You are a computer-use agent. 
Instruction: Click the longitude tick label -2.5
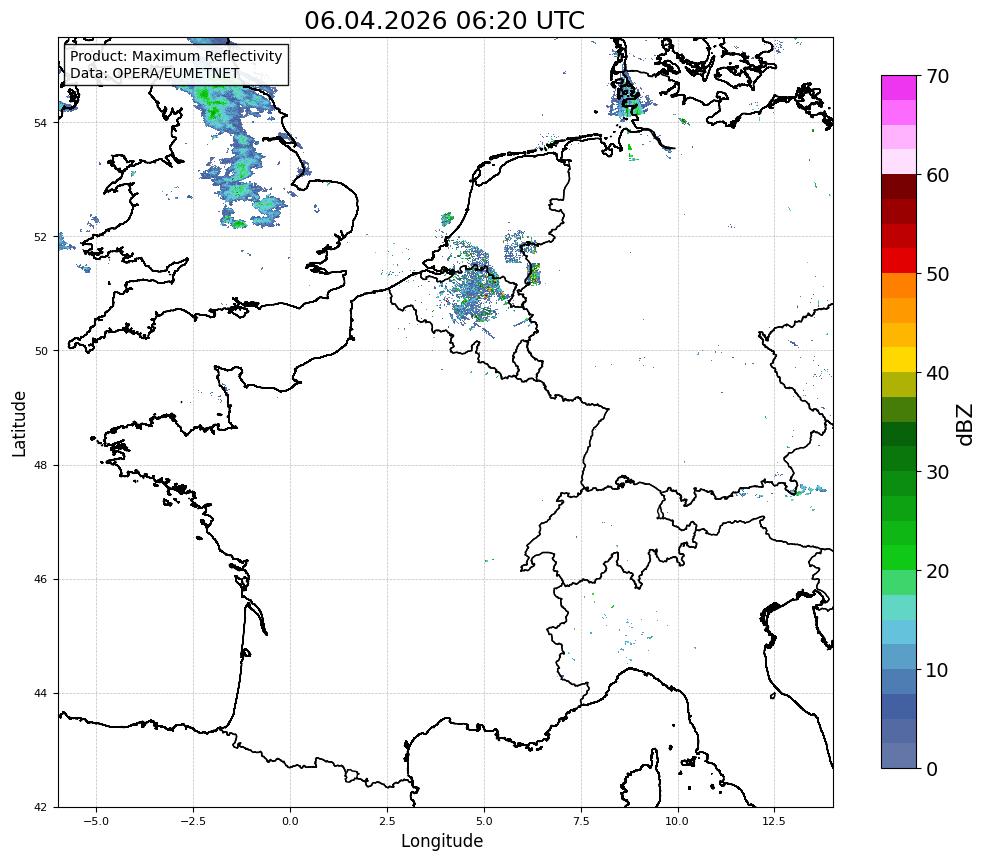tap(193, 821)
